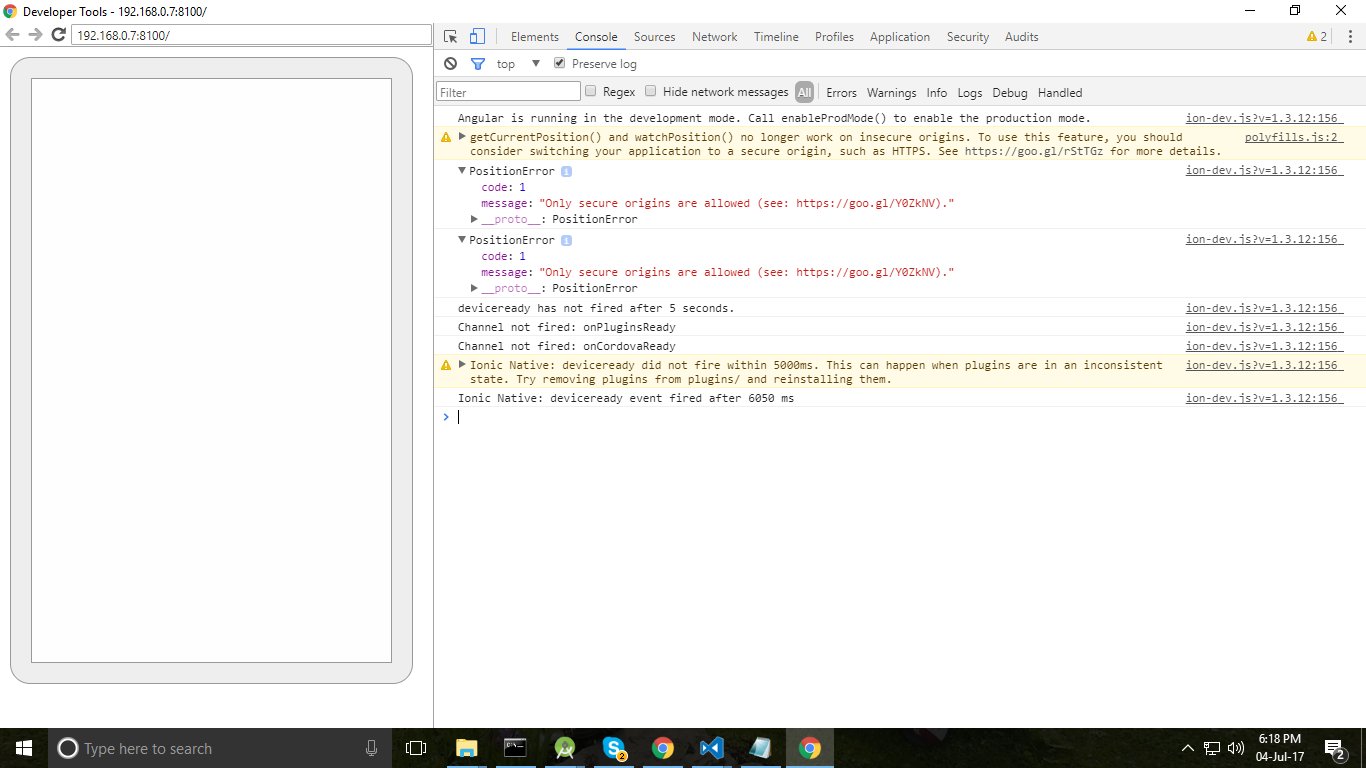This screenshot has width=1366, height=768.
Task: Click the volume icon in system tray
Action: point(1236,748)
